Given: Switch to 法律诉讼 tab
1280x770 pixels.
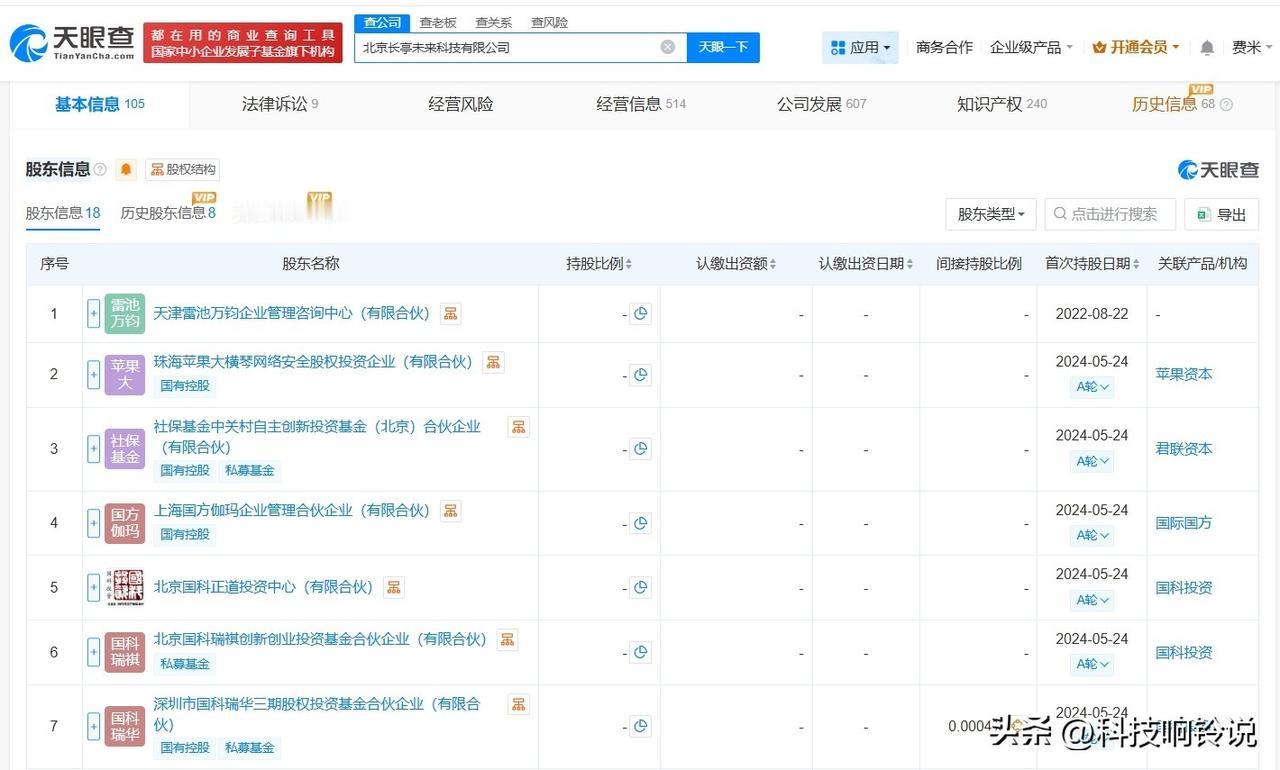Looking at the screenshot, I should click(280, 104).
